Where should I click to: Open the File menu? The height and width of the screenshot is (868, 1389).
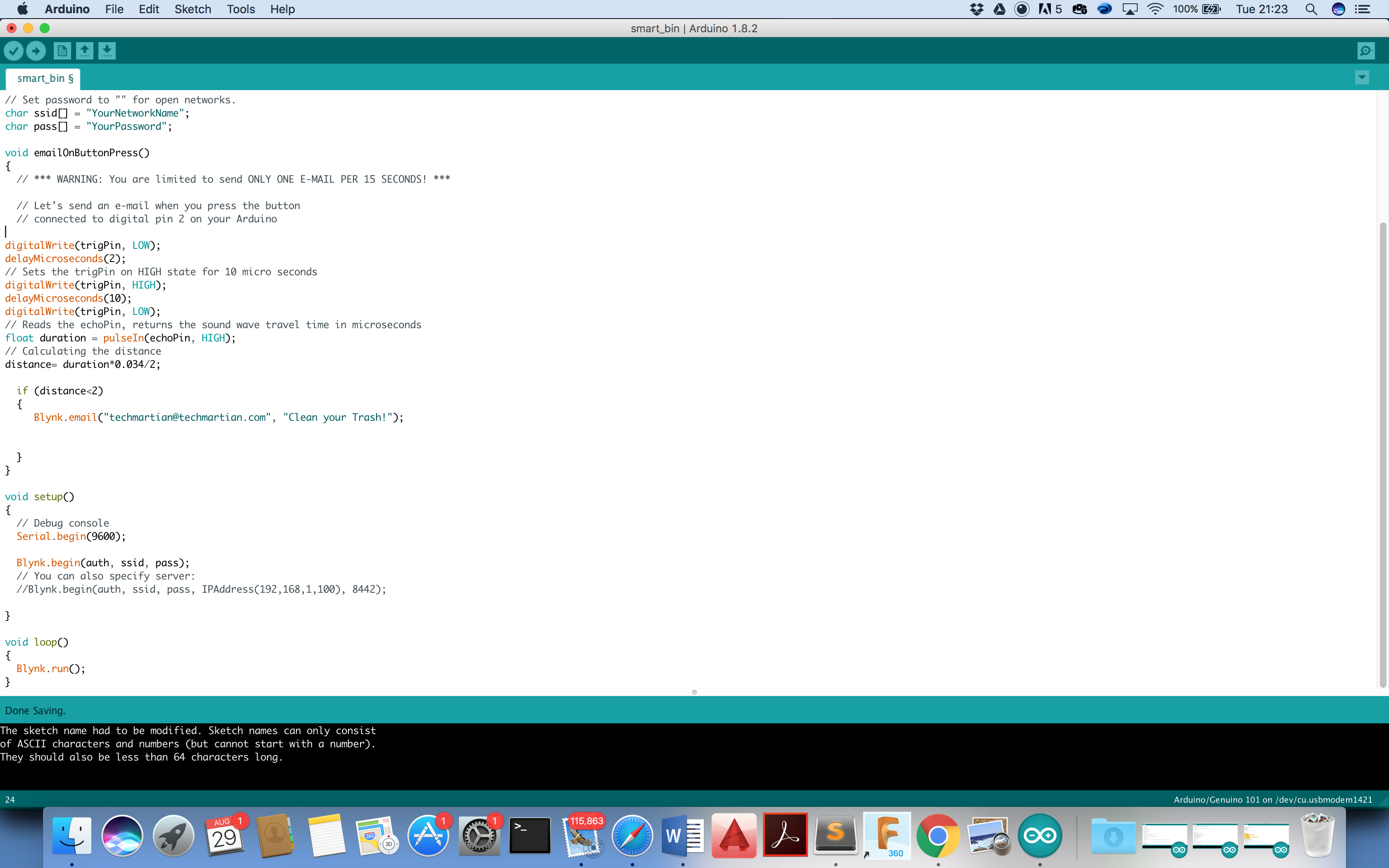coord(114,9)
